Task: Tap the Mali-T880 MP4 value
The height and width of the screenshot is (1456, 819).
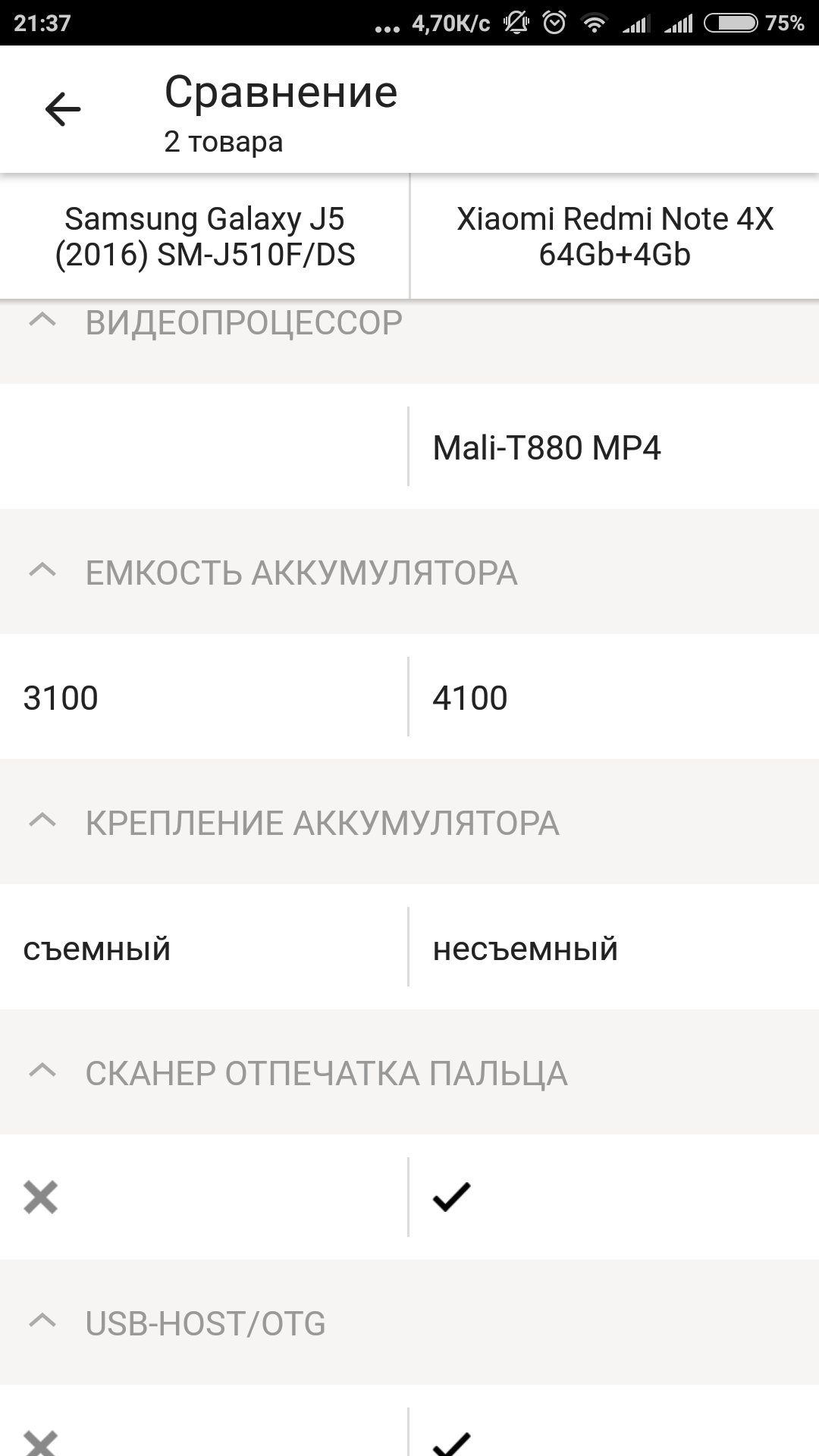Action: tap(547, 447)
